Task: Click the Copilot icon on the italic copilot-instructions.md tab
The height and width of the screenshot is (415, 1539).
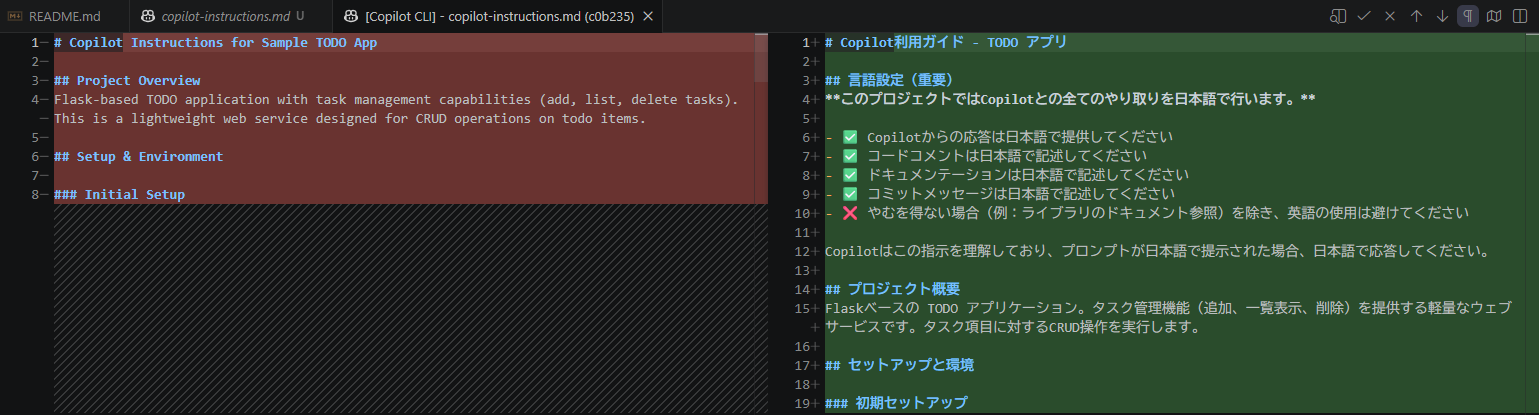Action: (148, 17)
